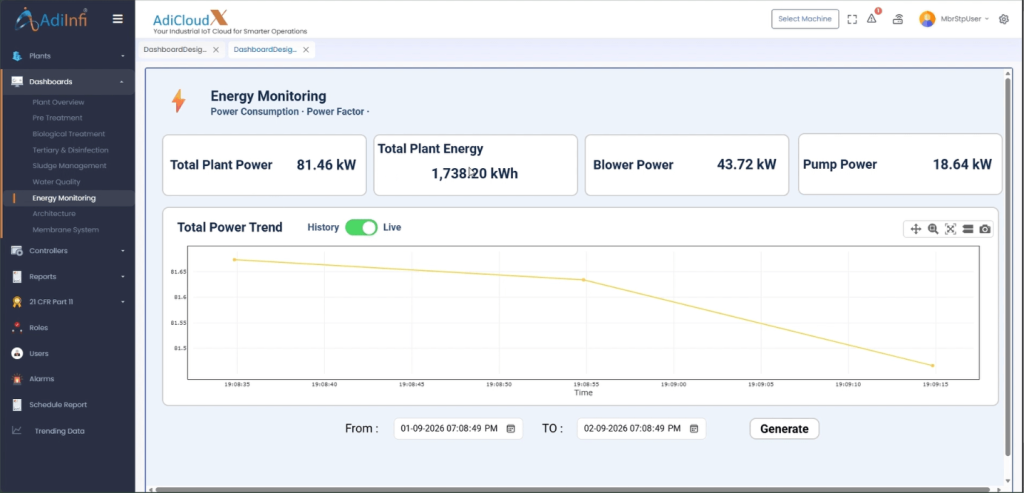Click the autoscale chart icon
This screenshot has height=493, width=1024.
click(x=950, y=229)
